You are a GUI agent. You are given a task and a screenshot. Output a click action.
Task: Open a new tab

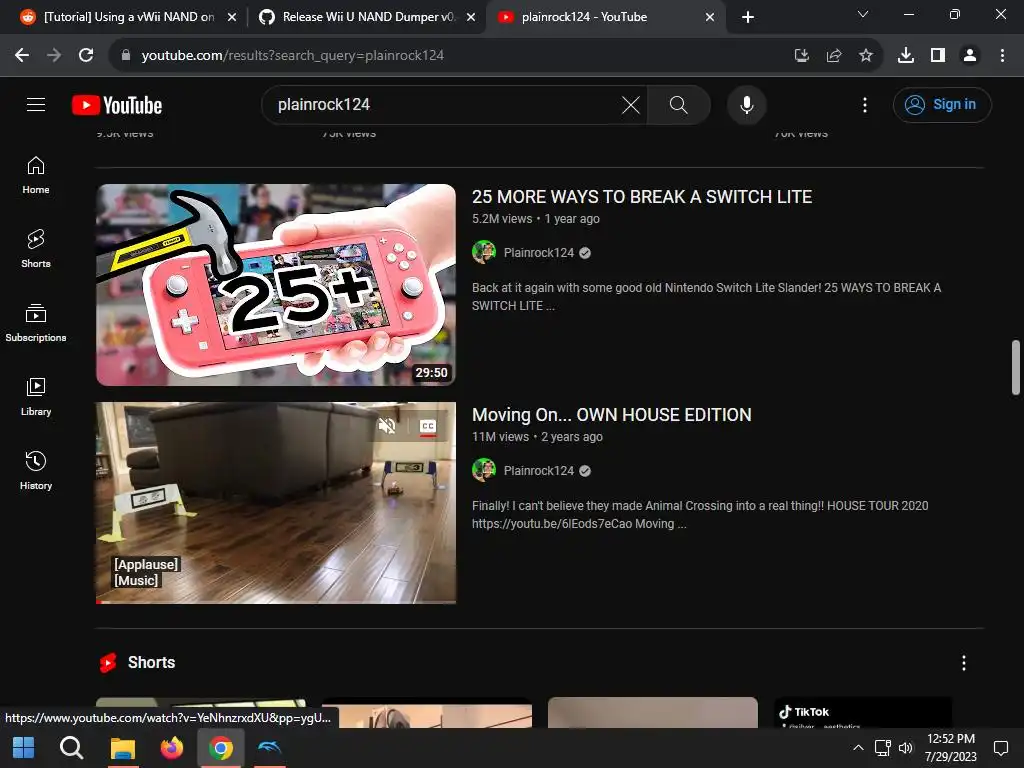tap(748, 17)
